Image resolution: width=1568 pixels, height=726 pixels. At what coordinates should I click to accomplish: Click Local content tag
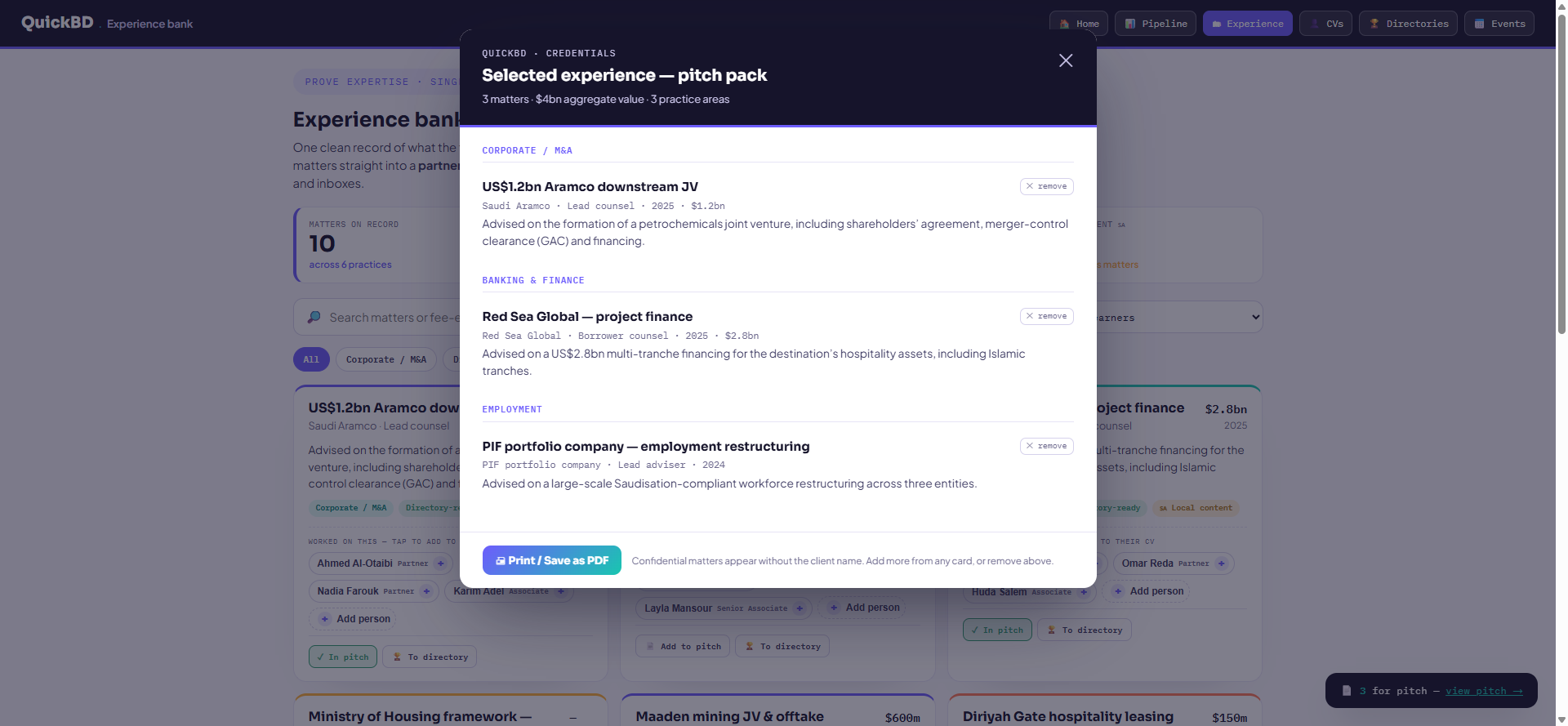click(1196, 508)
